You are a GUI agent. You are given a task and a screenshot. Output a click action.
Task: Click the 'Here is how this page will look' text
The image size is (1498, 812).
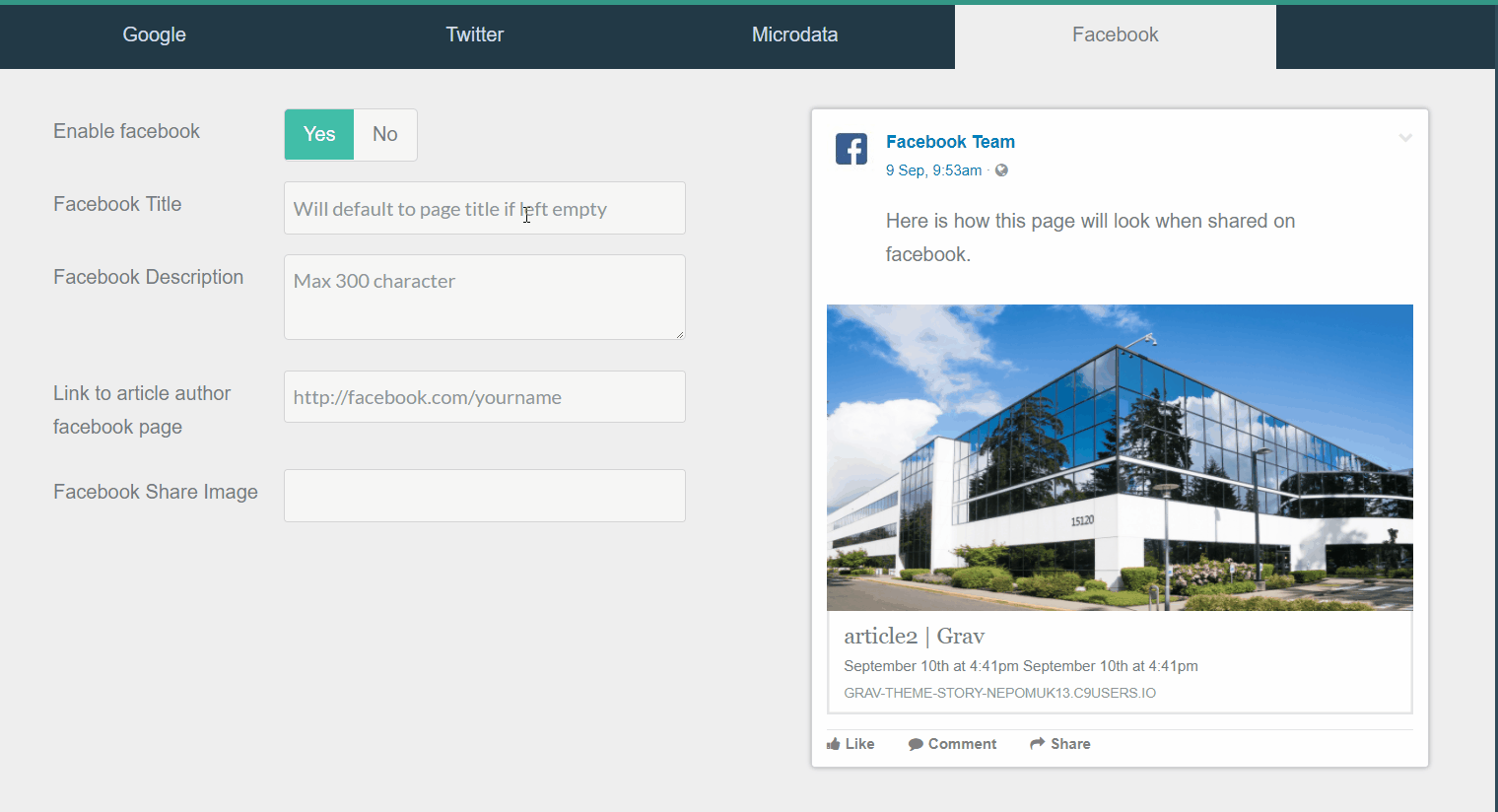pyautogui.click(x=1090, y=237)
